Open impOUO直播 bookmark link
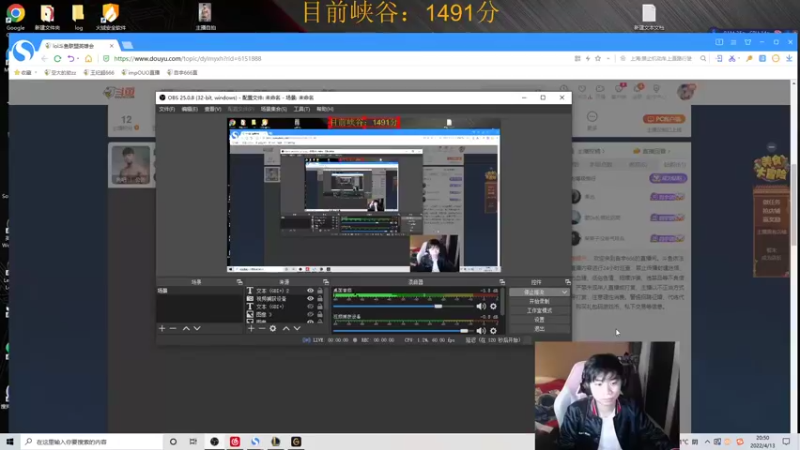Image resolution: width=800 pixels, height=450 pixels. pyautogui.click(x=141, y=72)
